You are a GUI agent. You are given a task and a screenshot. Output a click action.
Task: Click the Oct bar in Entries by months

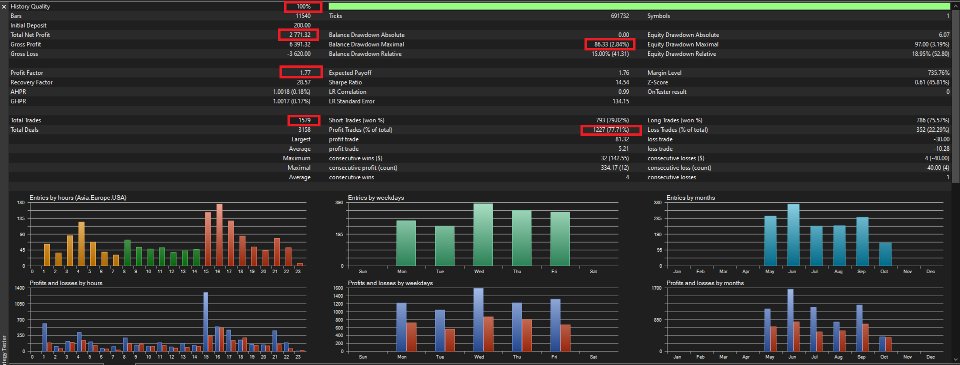(885, 255)
